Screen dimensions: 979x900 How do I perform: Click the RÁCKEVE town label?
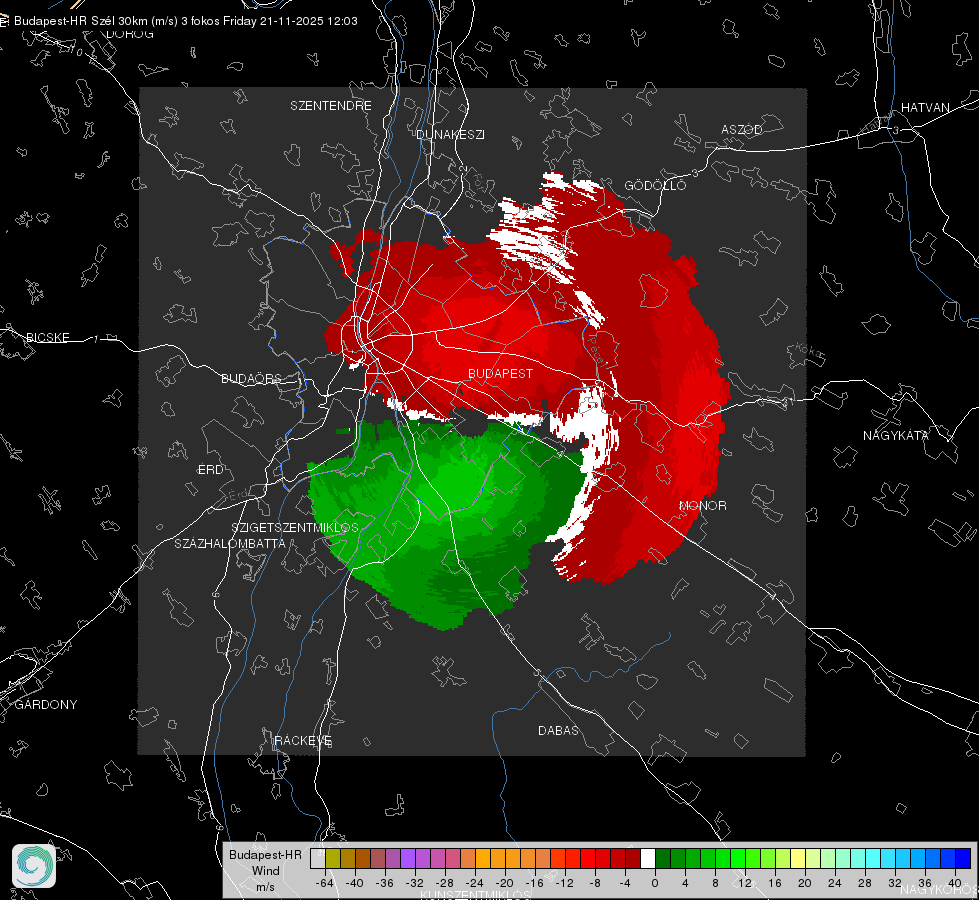(x=303, y=740)
